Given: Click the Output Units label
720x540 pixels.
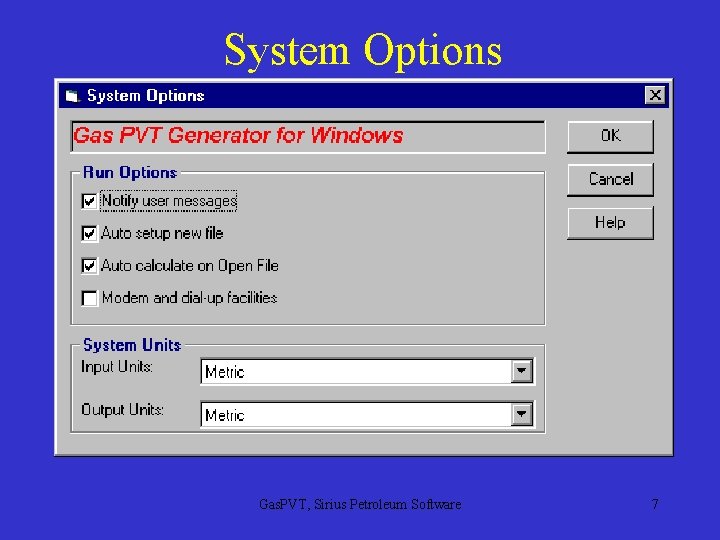Looking at the screenshot, I should point(122,410).
